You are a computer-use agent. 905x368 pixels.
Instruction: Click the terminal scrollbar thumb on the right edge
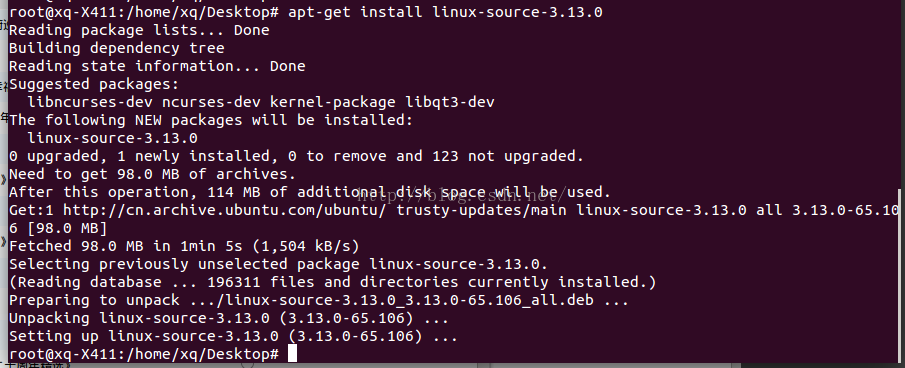[901, 275]
